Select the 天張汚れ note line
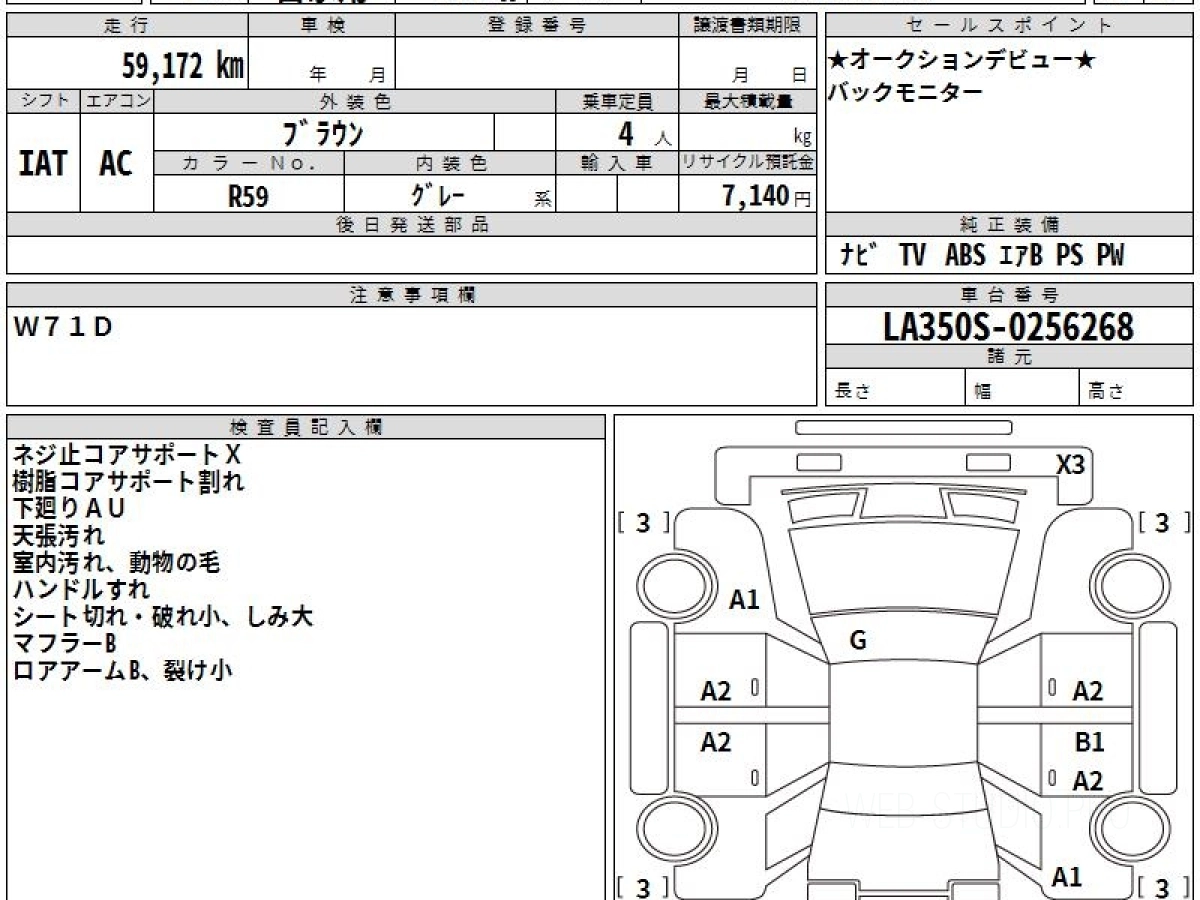Image resolution: width=1200 pixels, height=900 pixels. [58, 535]
